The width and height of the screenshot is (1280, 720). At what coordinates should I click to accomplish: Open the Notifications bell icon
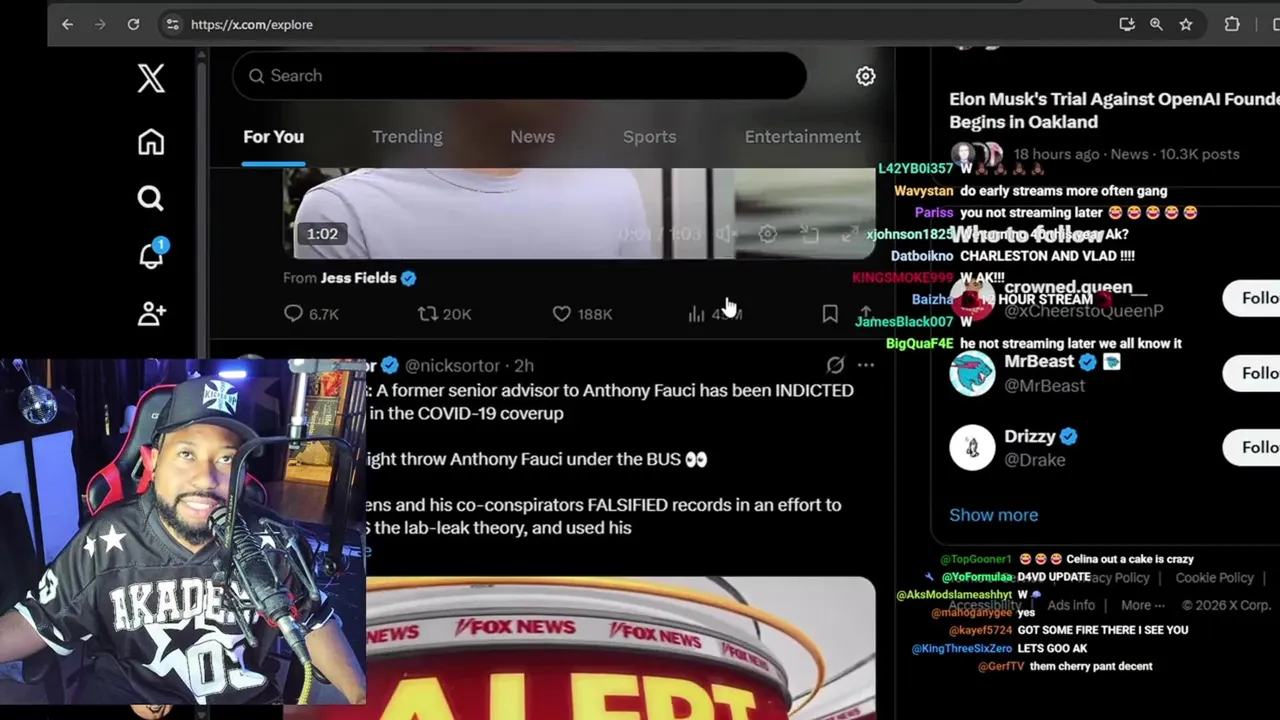coord(152,255)
